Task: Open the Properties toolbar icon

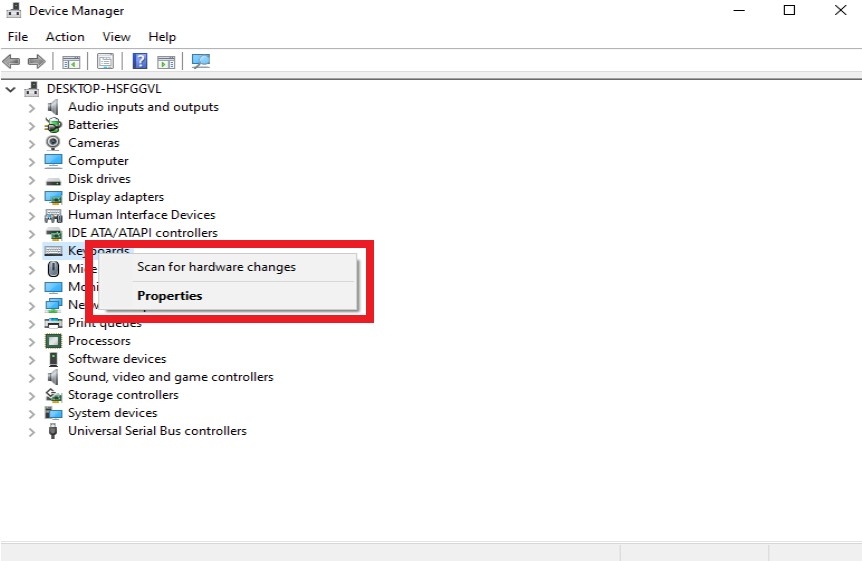Action: coord(105,62)
